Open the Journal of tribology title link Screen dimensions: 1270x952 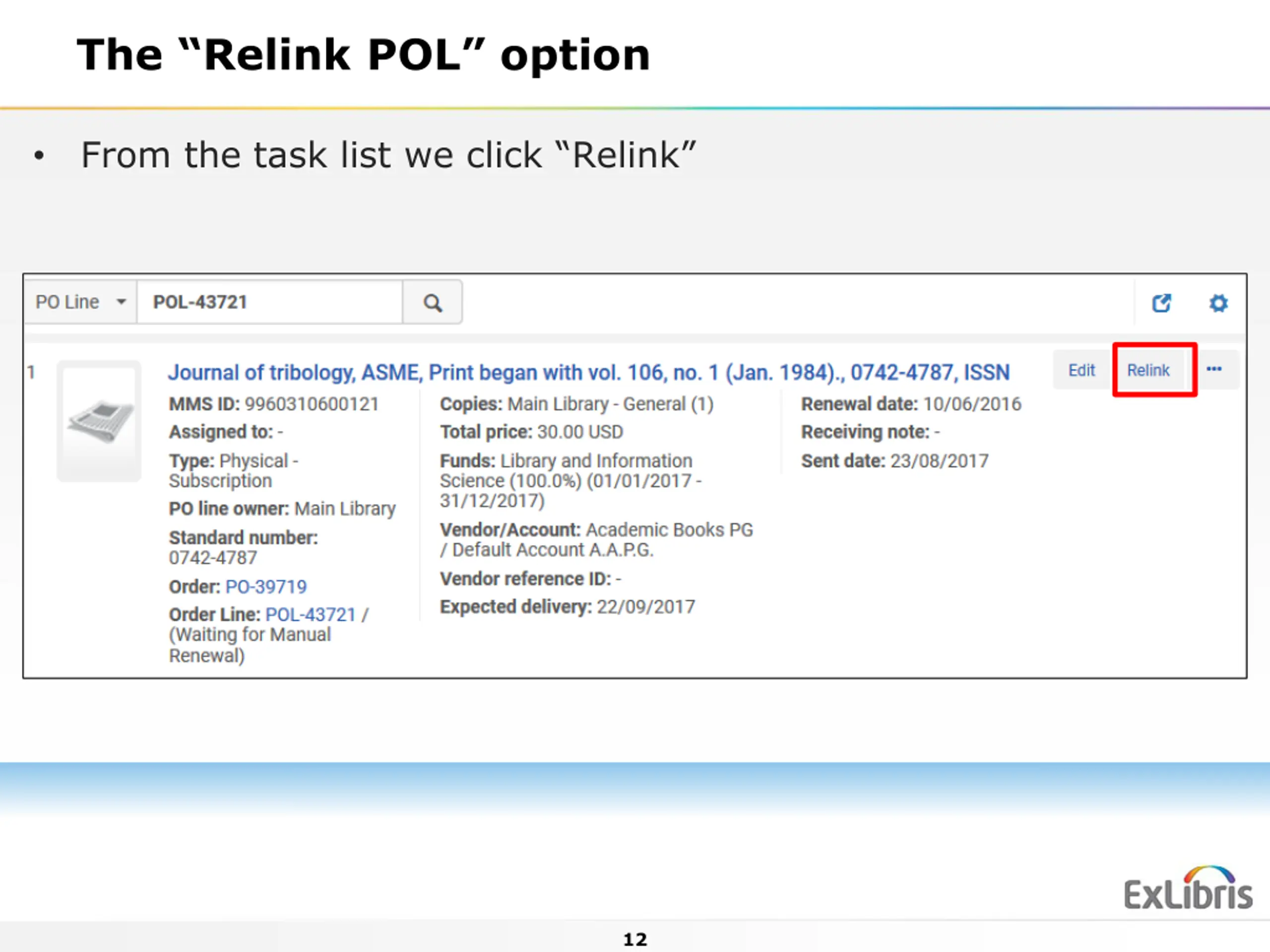(x=588, y=372)
